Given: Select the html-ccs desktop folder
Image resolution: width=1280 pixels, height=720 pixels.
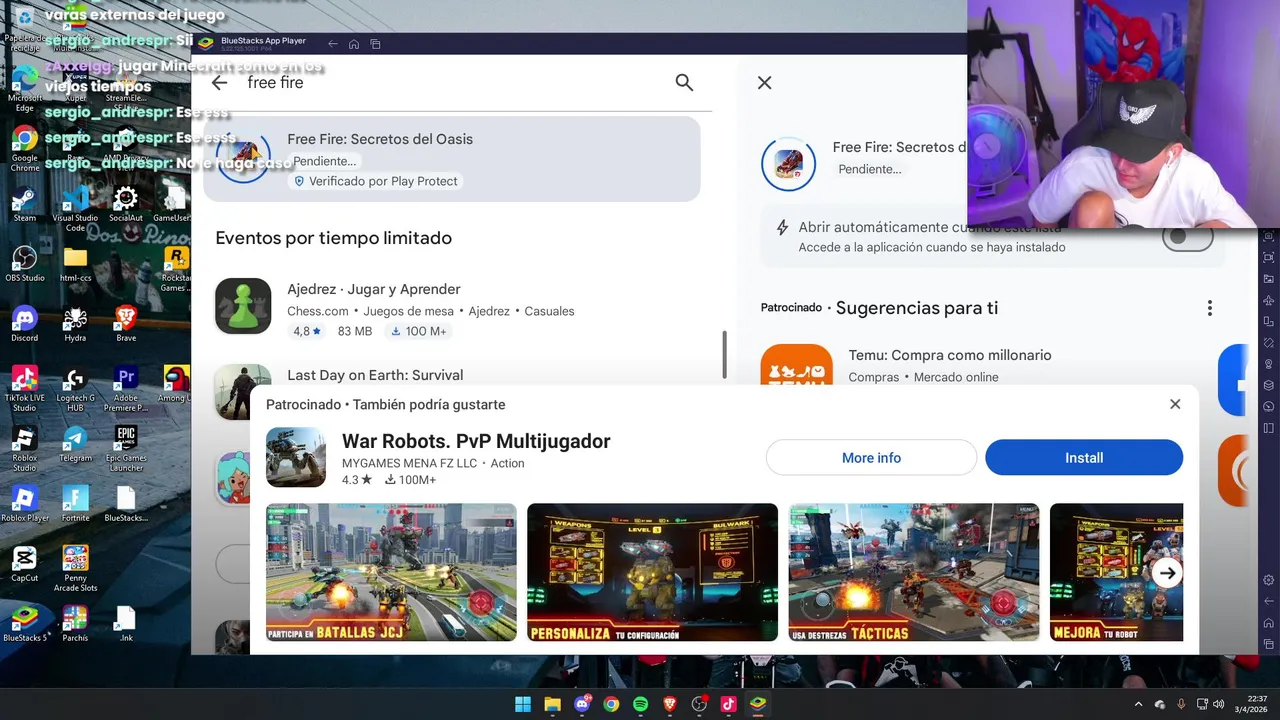Looking at the screenshot, I should pos(75,263).
